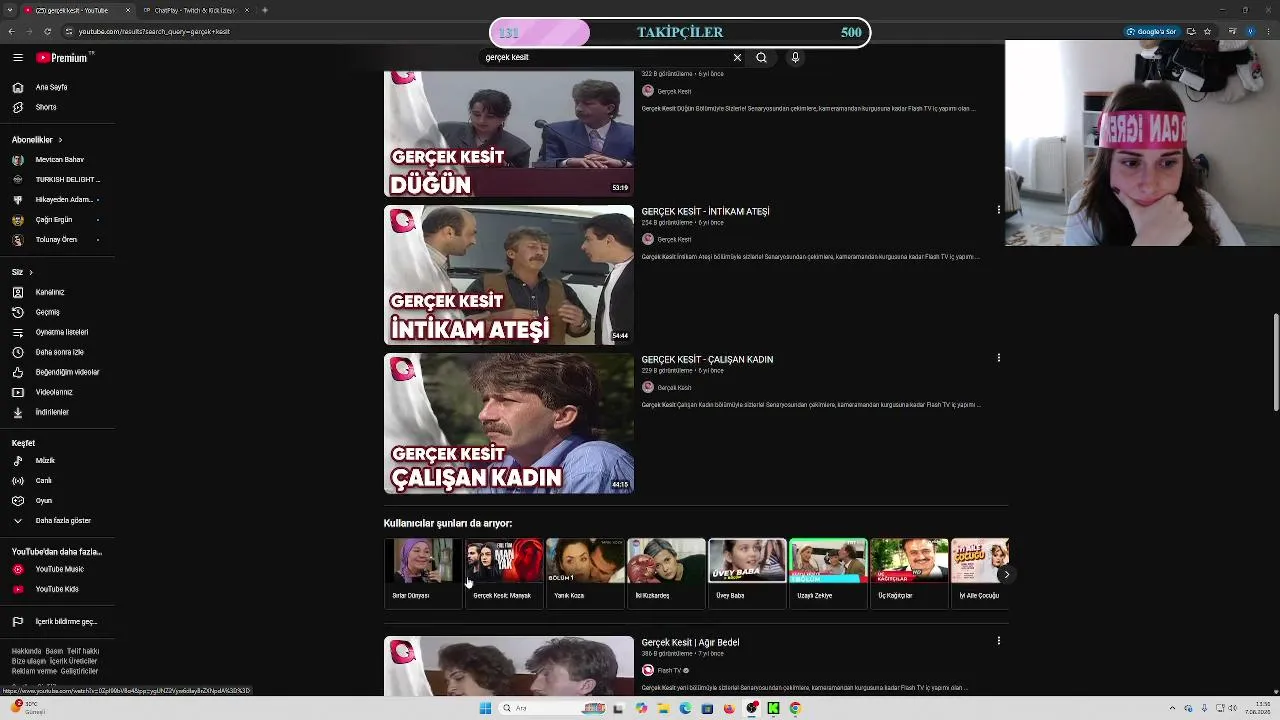The height and width of the screenshot is (720, 1280).
Task: Open Beğendiğim videolar list
Action: pos(57,372)
